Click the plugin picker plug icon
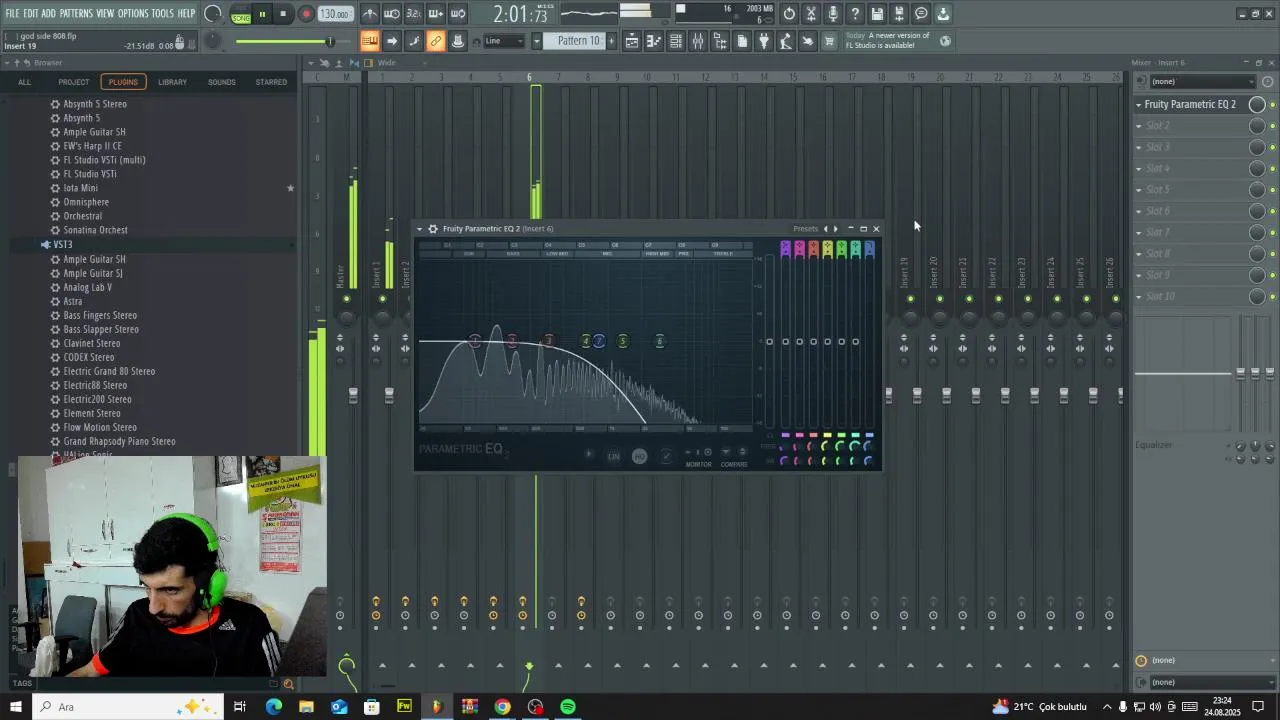Image resolution: width=1280 pixels, height=720 pixels. (764, 41)
